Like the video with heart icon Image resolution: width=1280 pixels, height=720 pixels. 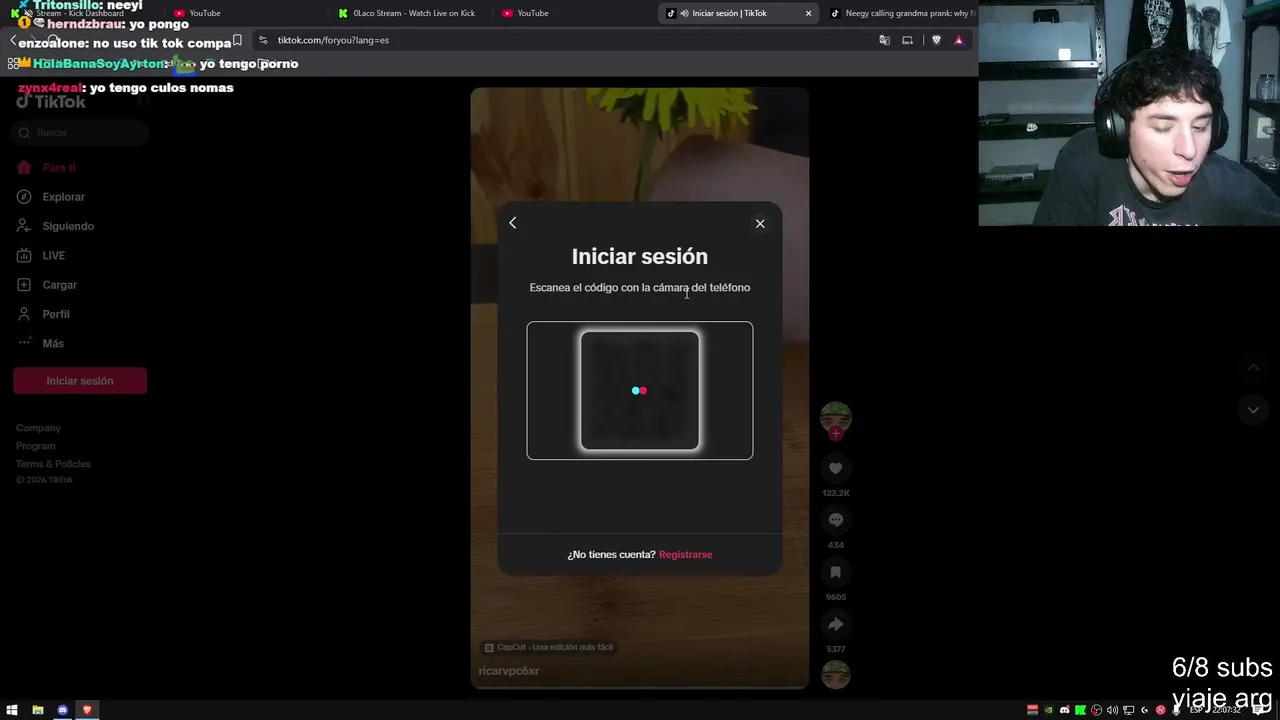tap(836, 468)
